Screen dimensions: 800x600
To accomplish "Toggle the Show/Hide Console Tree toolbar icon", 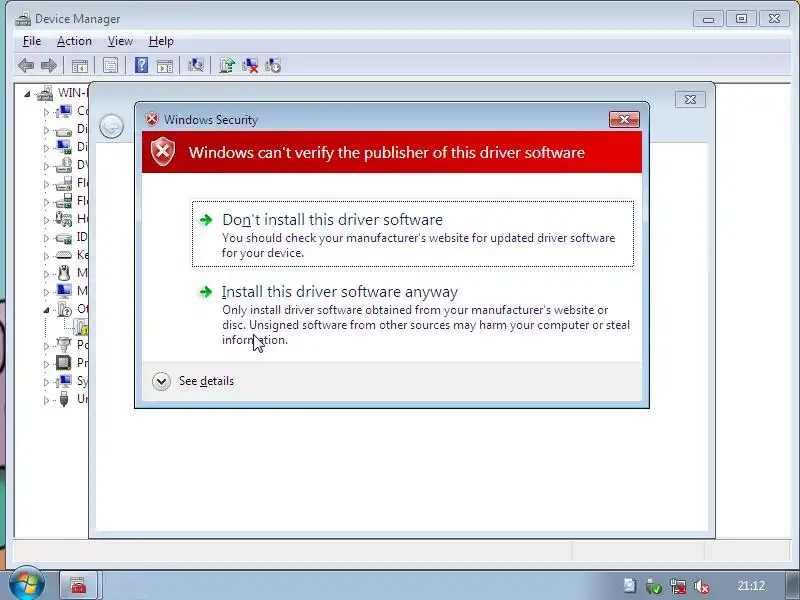I will point(80,65).
